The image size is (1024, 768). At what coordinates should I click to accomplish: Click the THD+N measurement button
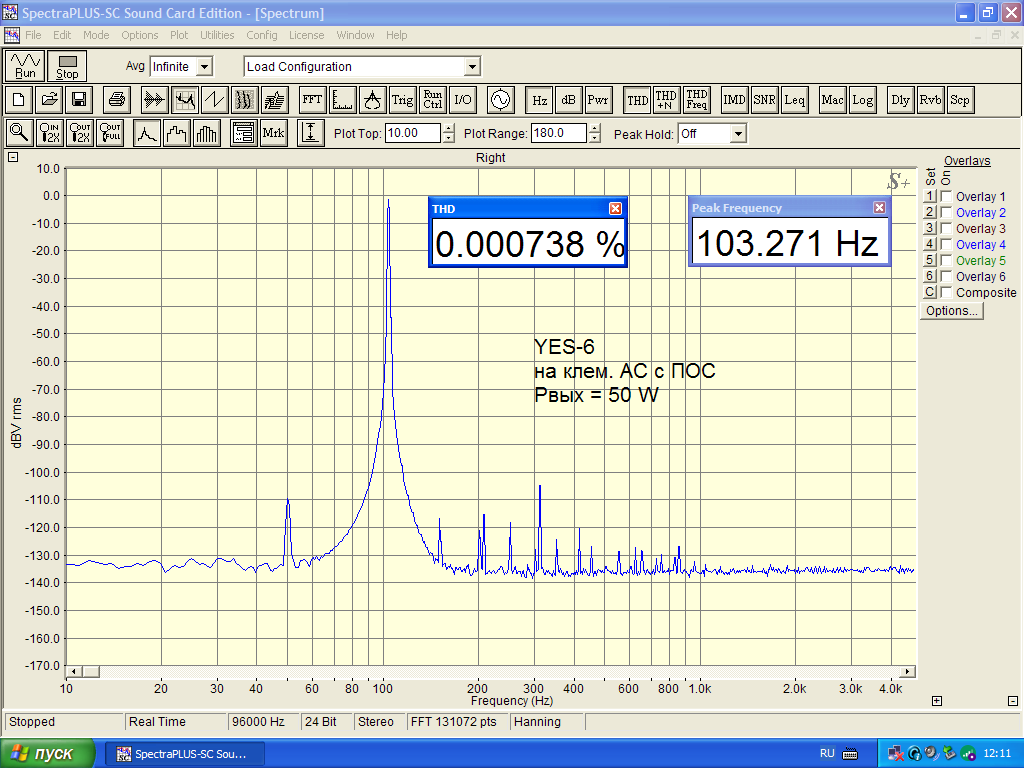click(x=667, y=100)
